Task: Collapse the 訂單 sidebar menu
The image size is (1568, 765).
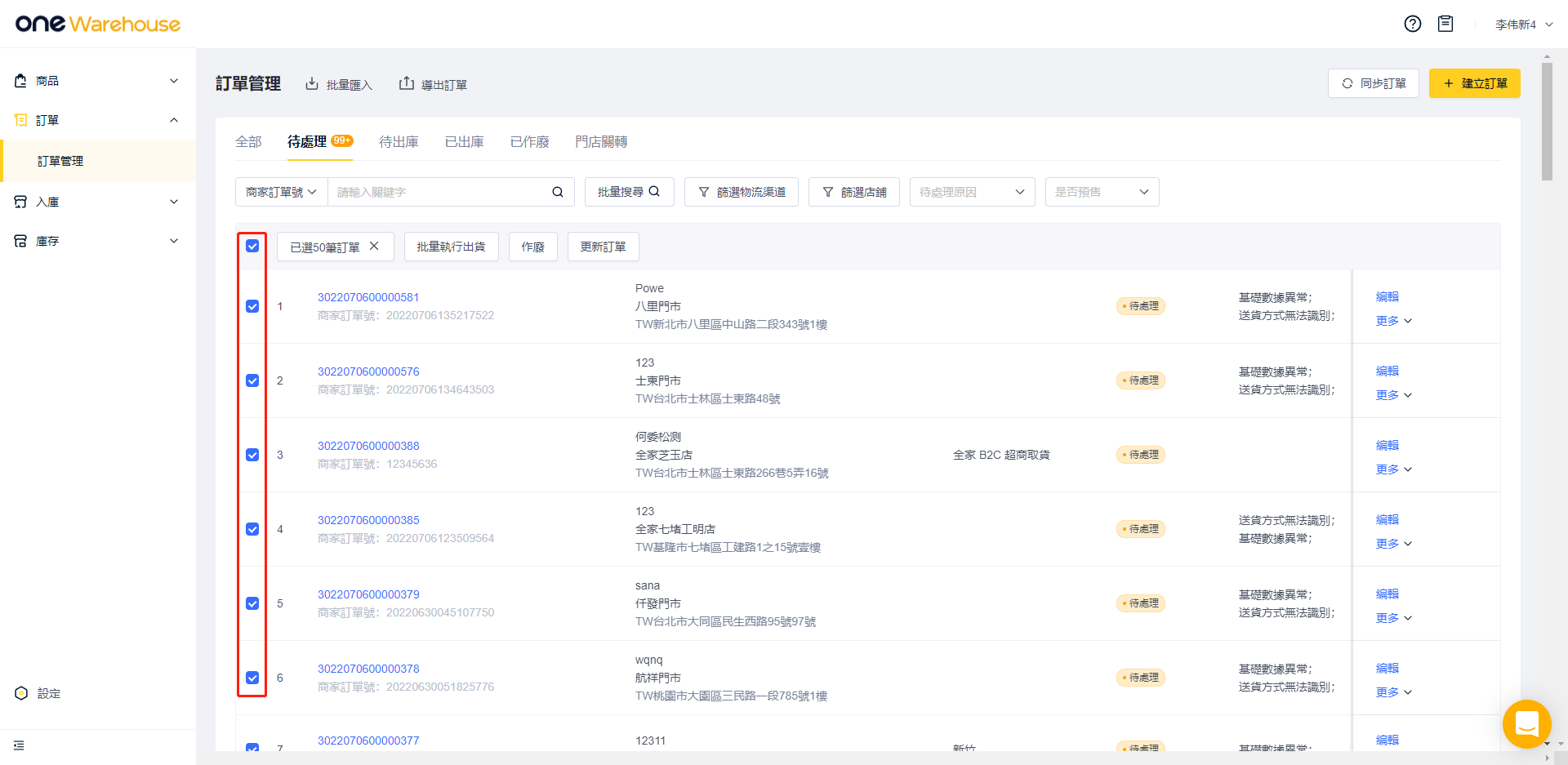Action: pos(174,120)
